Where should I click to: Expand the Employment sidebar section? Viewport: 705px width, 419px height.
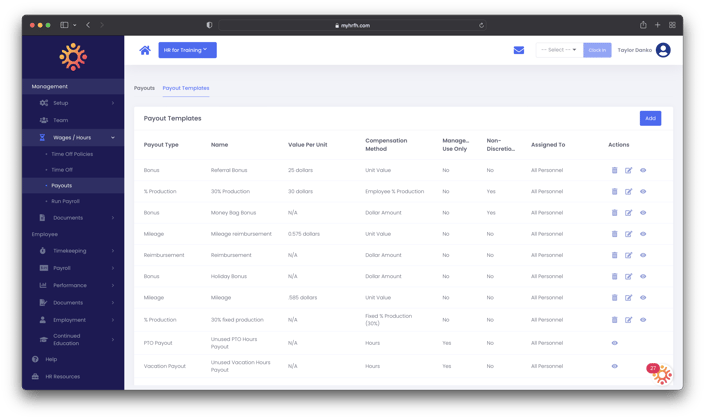point(73,320)
